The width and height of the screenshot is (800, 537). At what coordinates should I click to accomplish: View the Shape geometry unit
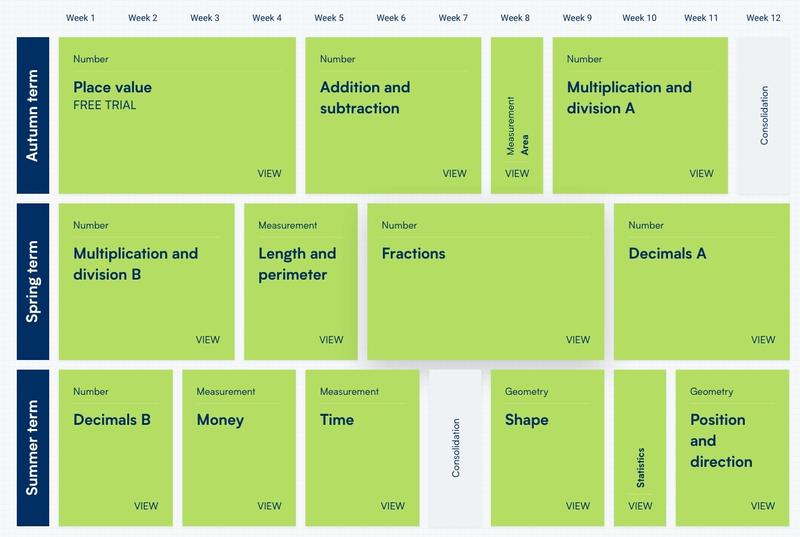[x=578, y=506]
